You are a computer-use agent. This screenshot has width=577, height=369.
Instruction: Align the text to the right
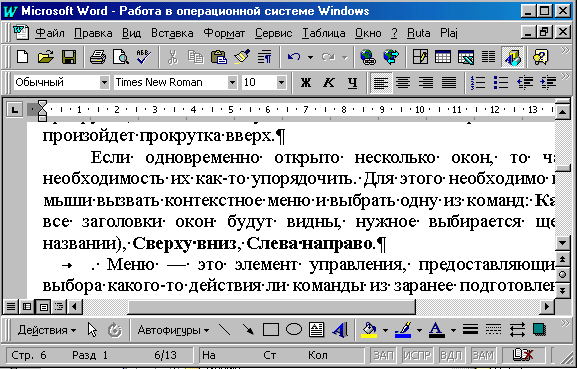pyautogui.click(x=426, y=82)
